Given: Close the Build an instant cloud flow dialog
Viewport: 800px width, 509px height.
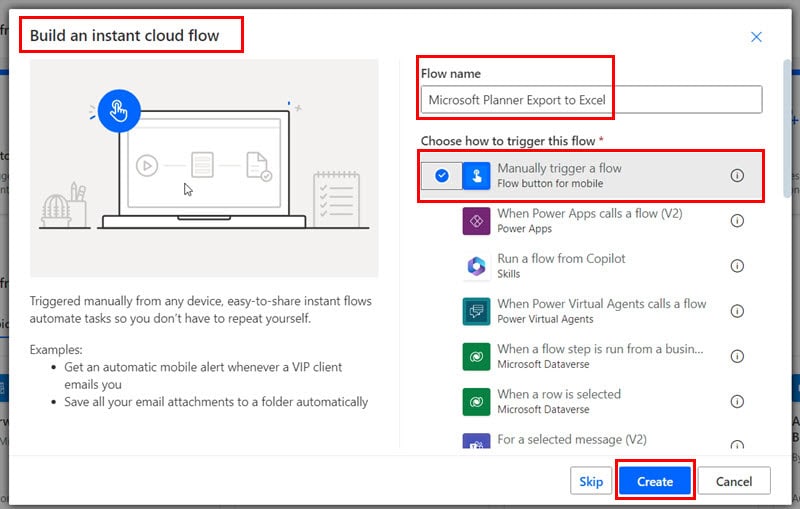Looking at the screenshot, I should [756, 37].
